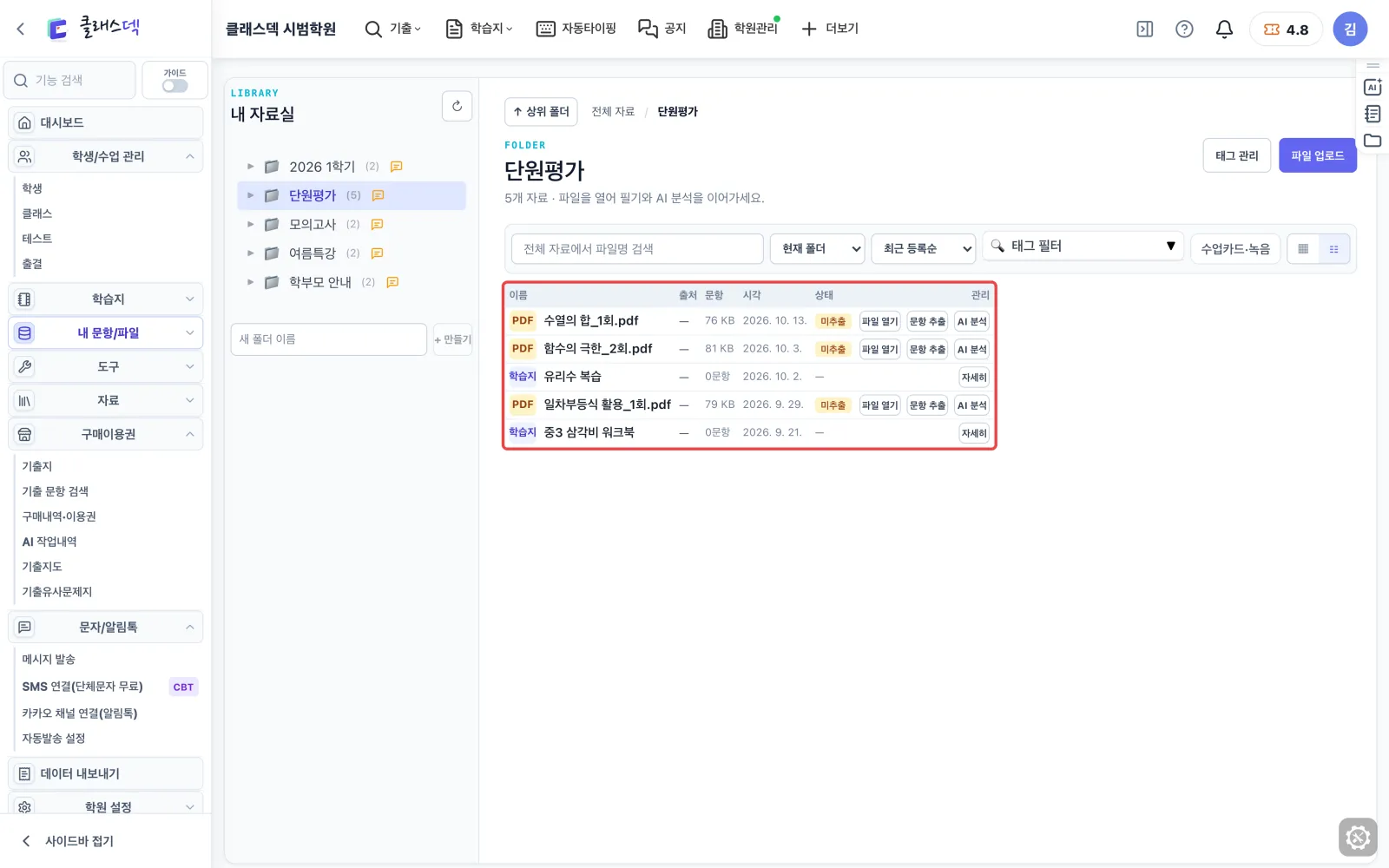Open the 태그 필터 dropdown
The height and width of the screenshot is (868, 1389).
(x=1083, y=247)
